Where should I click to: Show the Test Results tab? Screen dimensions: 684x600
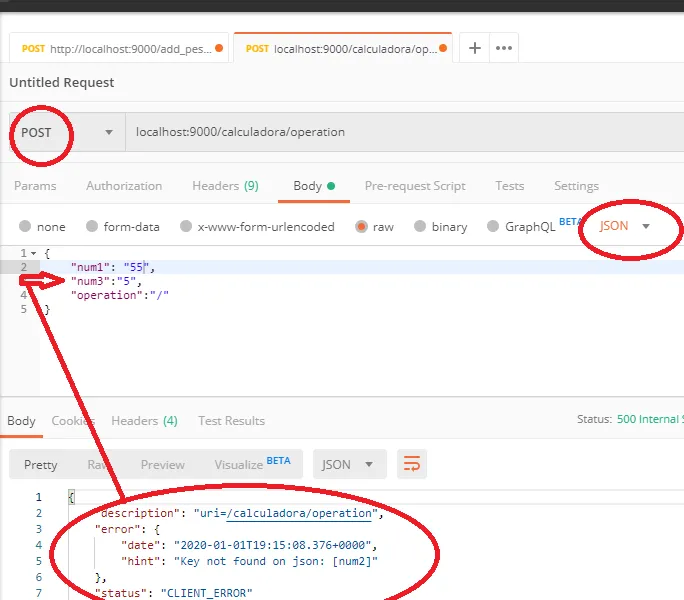coord(231,421)
